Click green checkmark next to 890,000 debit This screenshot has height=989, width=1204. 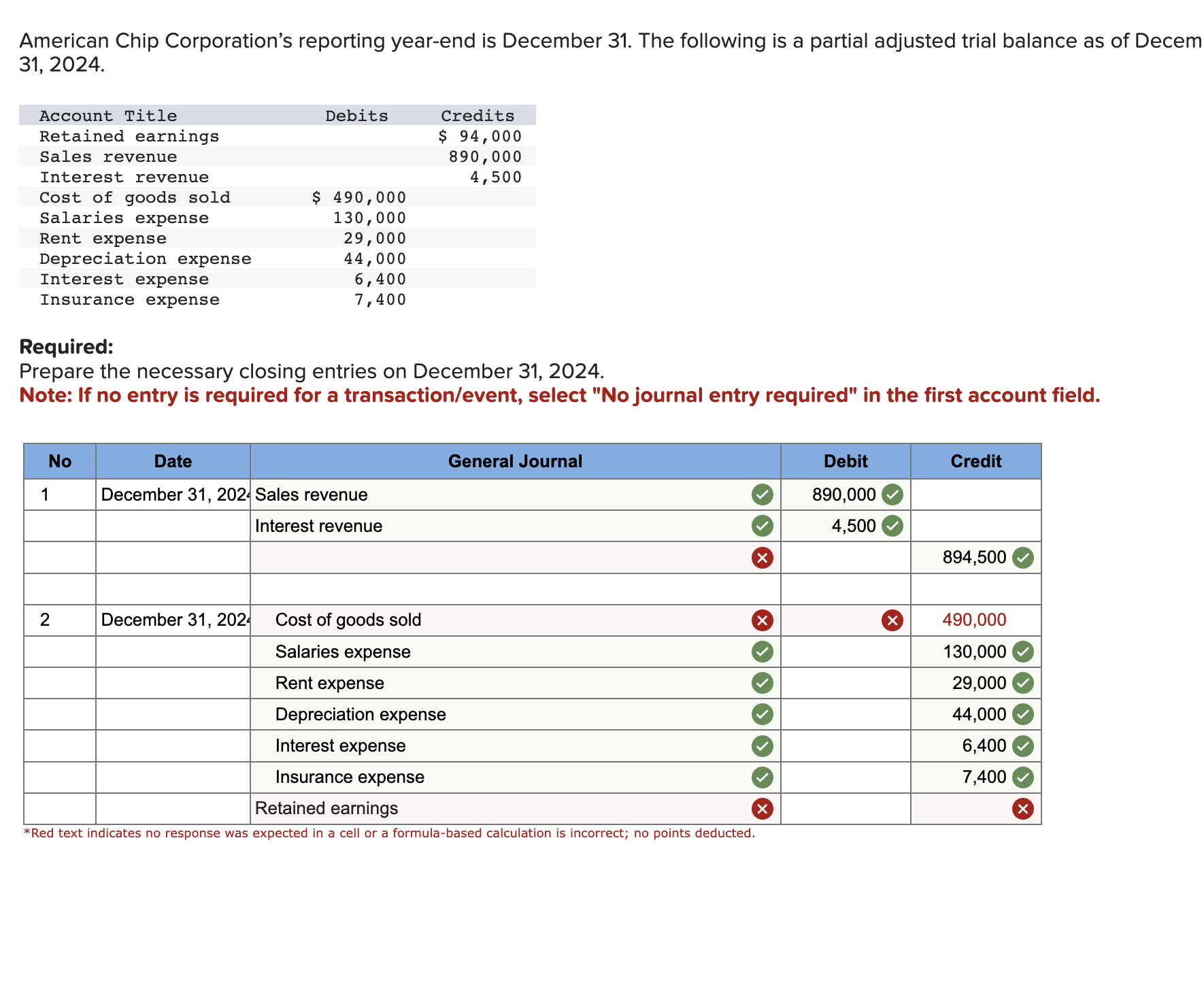[x=892, y=495]
